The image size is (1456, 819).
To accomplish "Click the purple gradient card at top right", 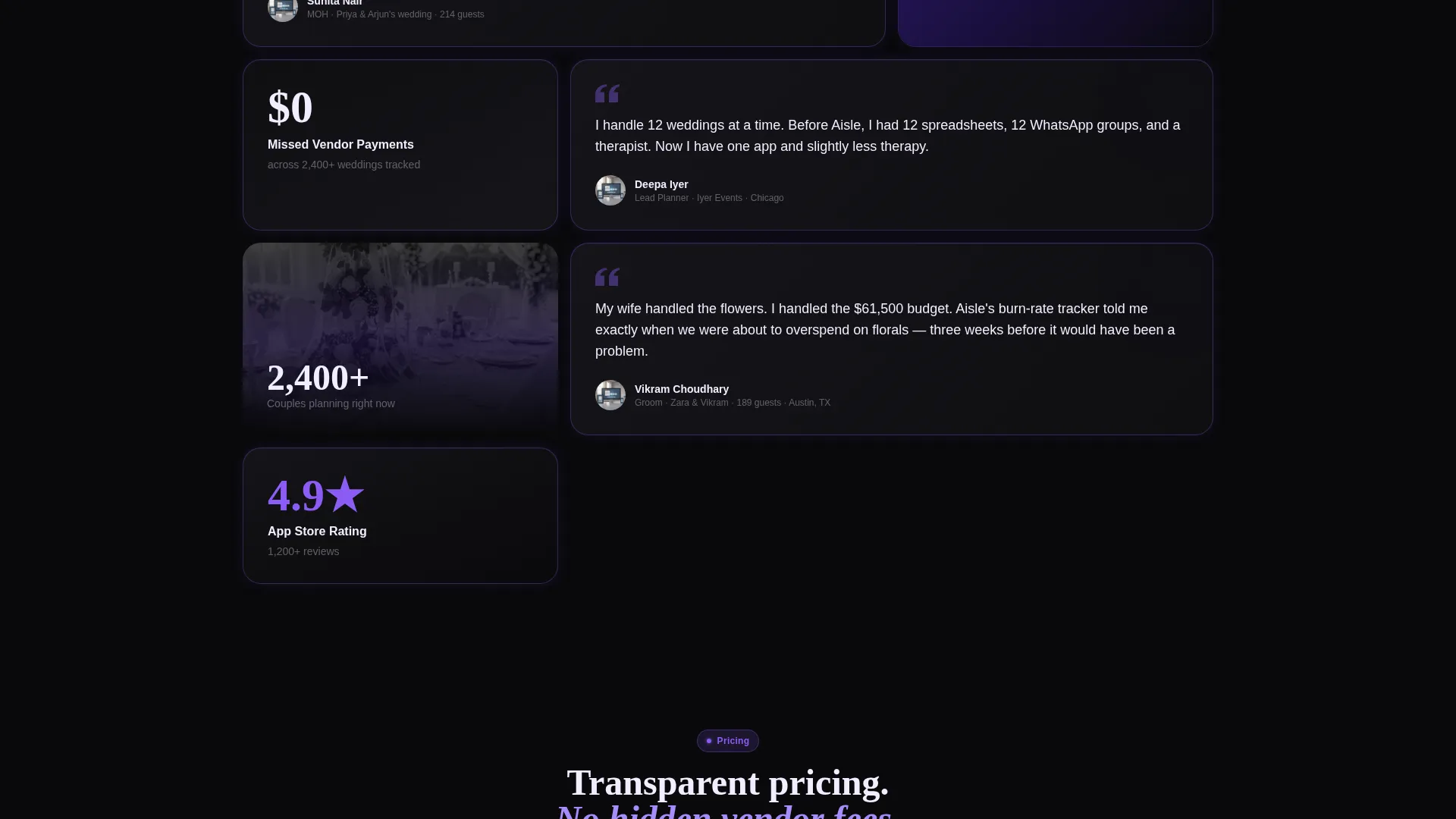I will pos(1056,23).
